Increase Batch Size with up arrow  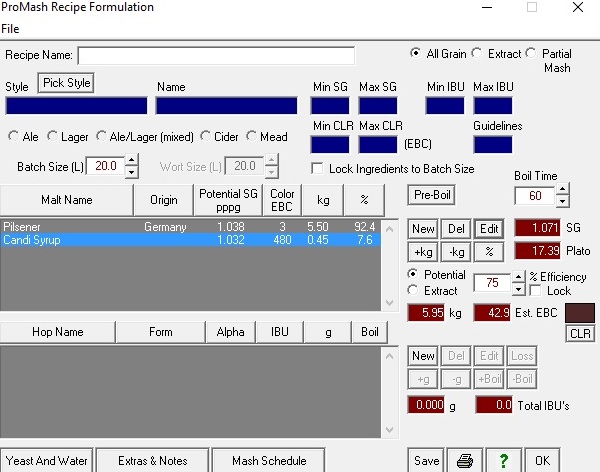point(131,160)
